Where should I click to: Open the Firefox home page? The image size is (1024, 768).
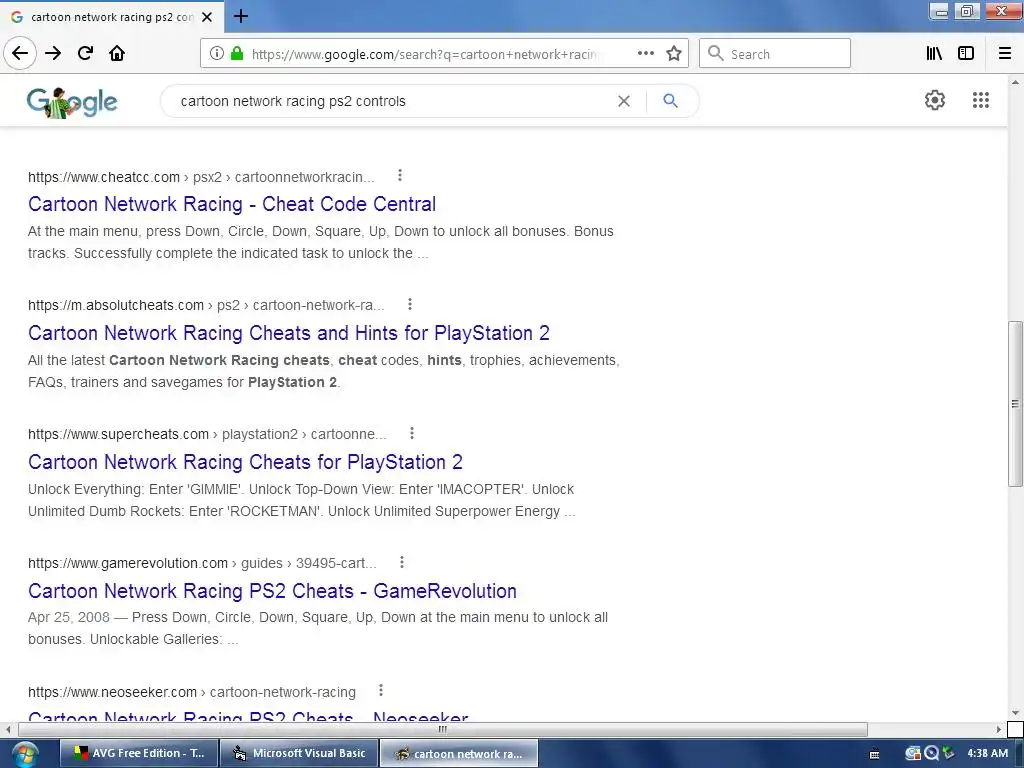[x=117, y=54]
